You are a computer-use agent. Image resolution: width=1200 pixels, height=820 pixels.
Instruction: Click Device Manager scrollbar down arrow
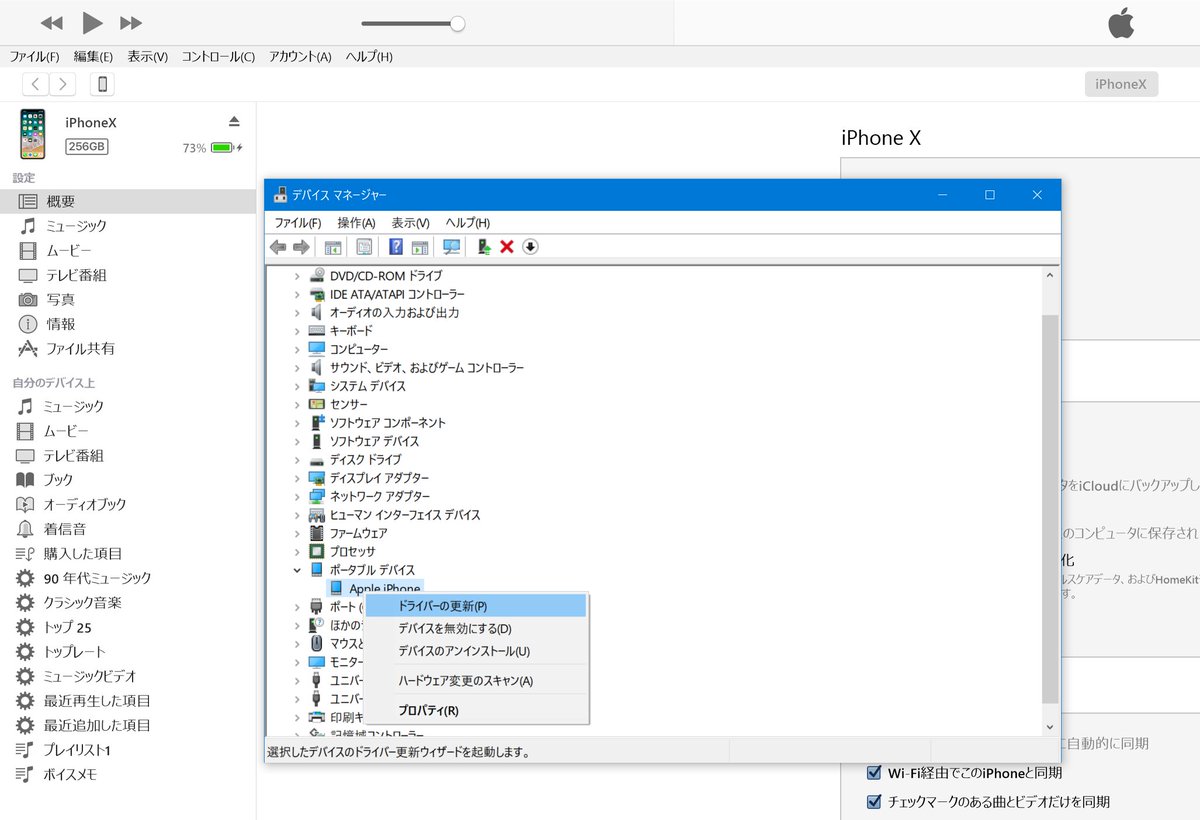coord(1050,727)
